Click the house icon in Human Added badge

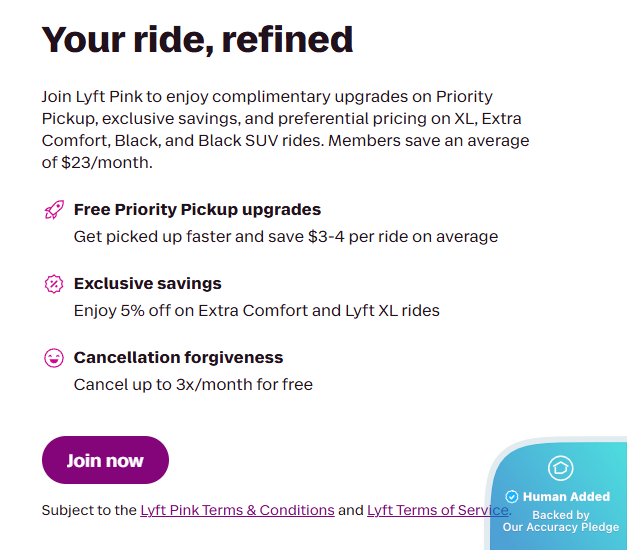coord(560,468)
